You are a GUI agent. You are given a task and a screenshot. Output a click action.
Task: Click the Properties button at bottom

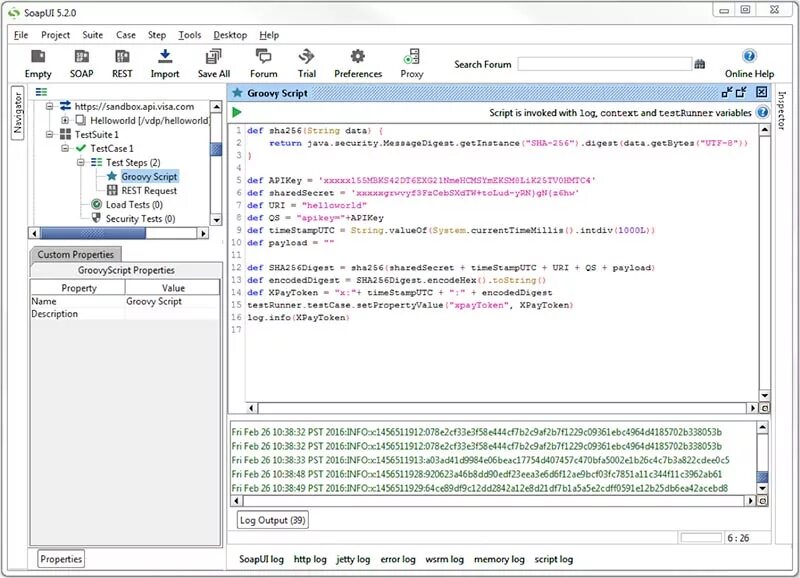61,559
